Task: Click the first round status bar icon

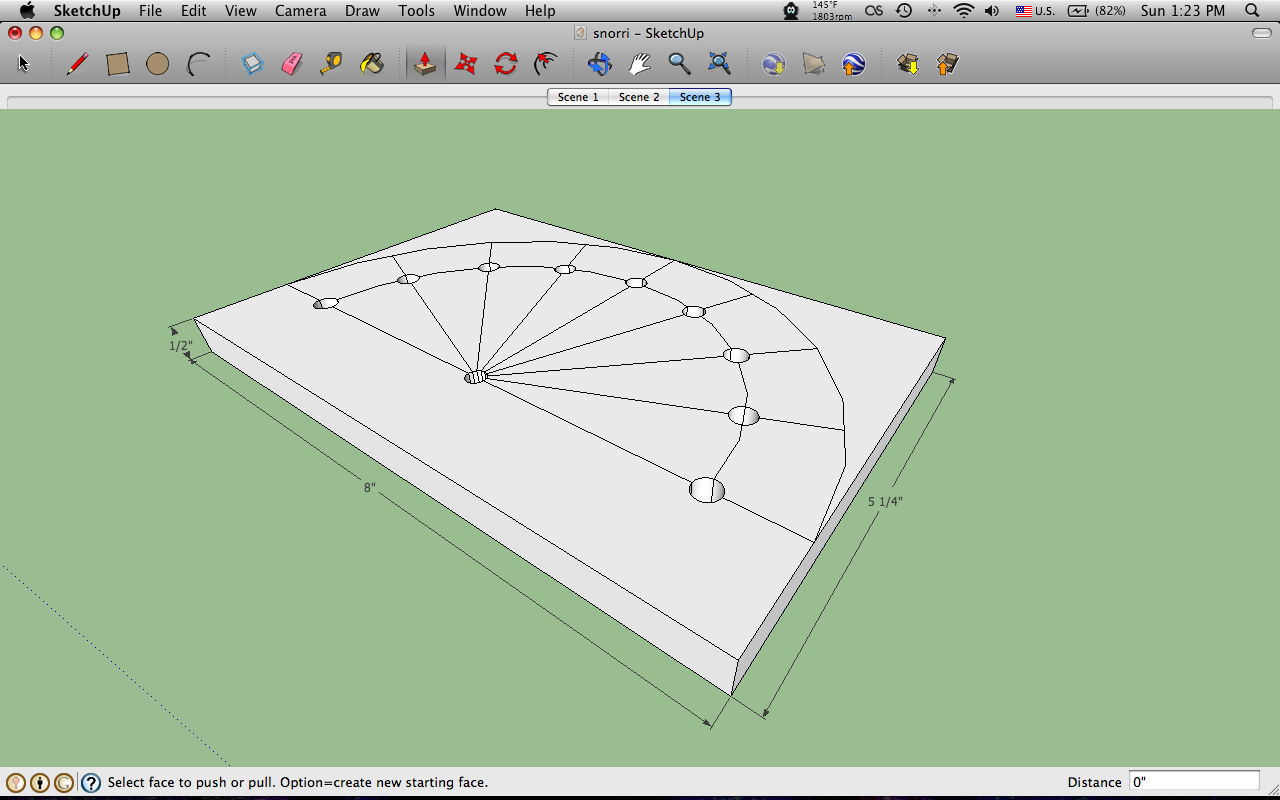Action: click(16, 783)
